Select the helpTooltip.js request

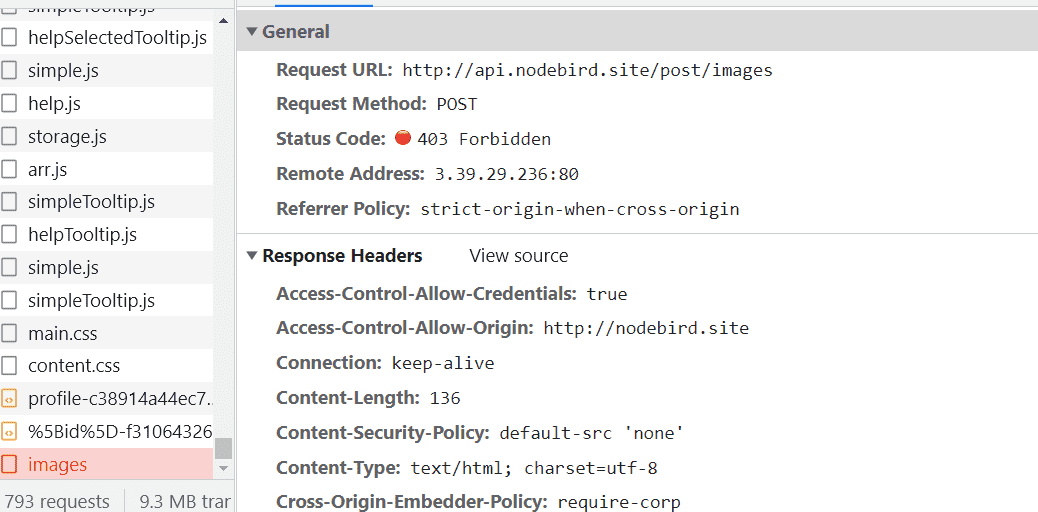pos(107,234)
